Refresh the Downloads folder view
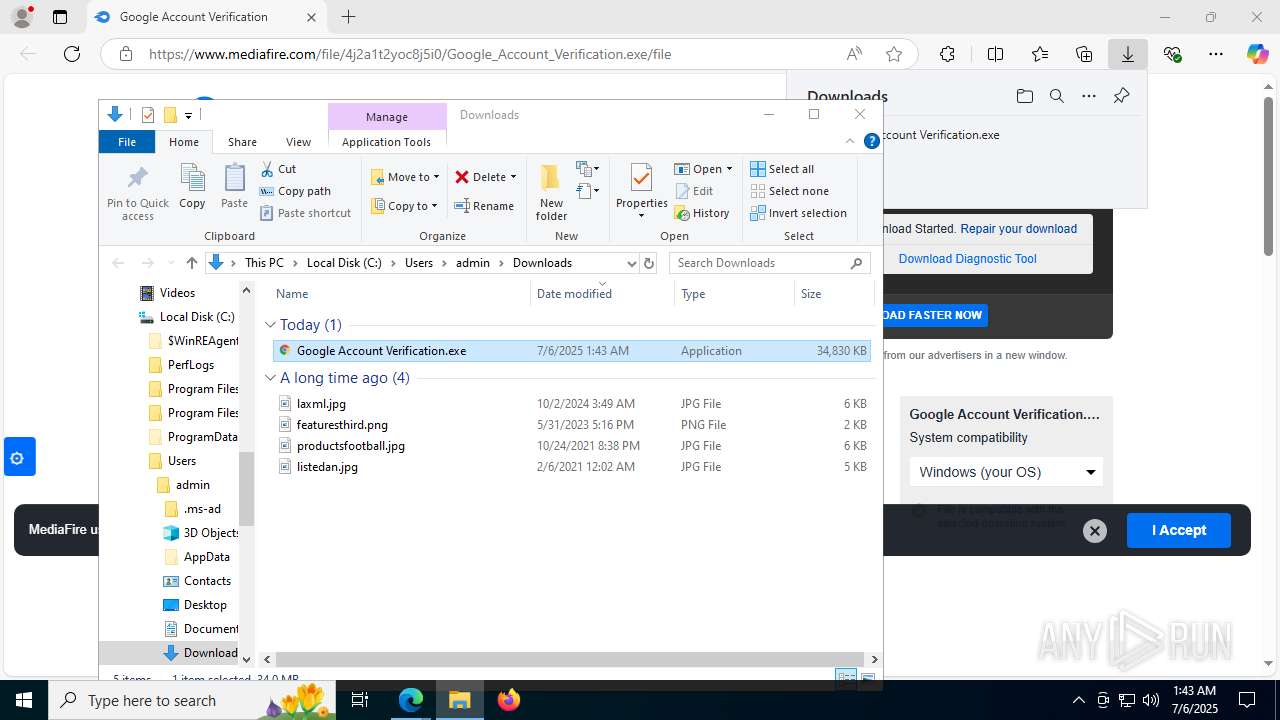This screenshot has width=1280, height=720. [649, 263]
